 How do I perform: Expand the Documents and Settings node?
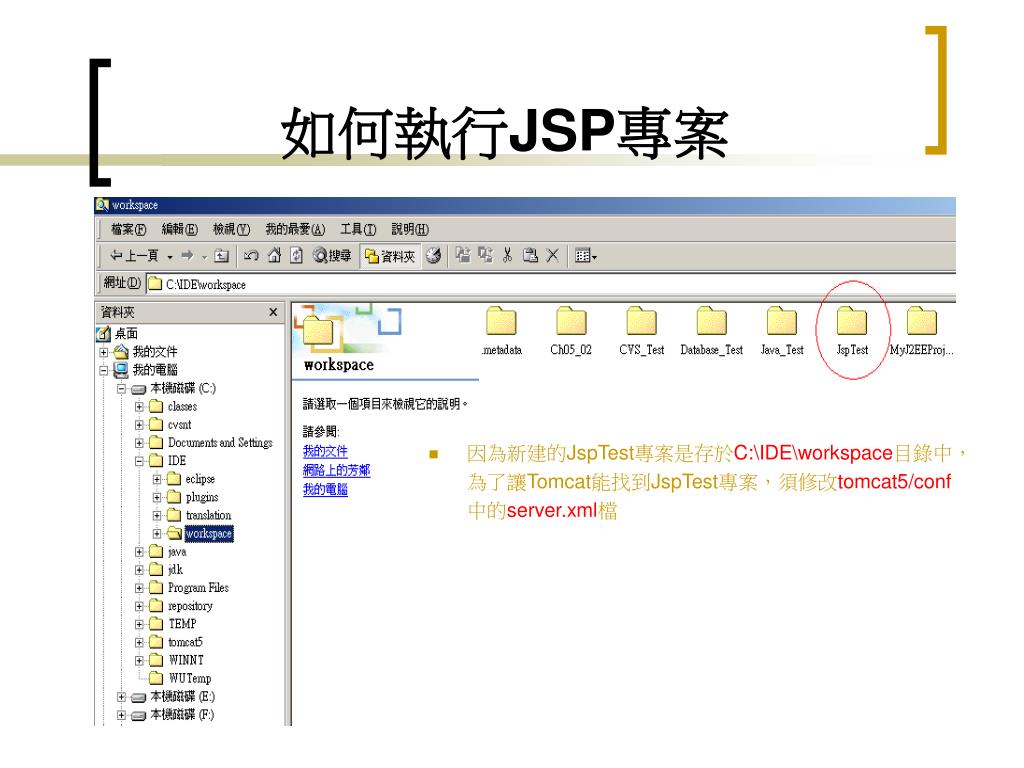(139, 443)
